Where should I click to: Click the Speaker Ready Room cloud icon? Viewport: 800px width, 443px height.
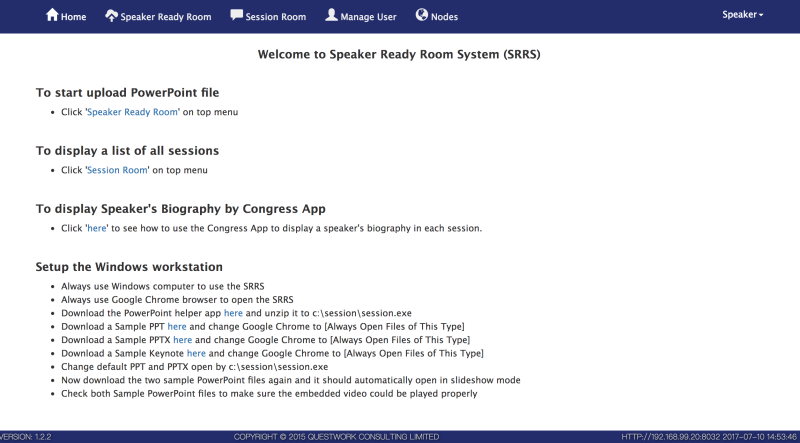click(111, 15)
